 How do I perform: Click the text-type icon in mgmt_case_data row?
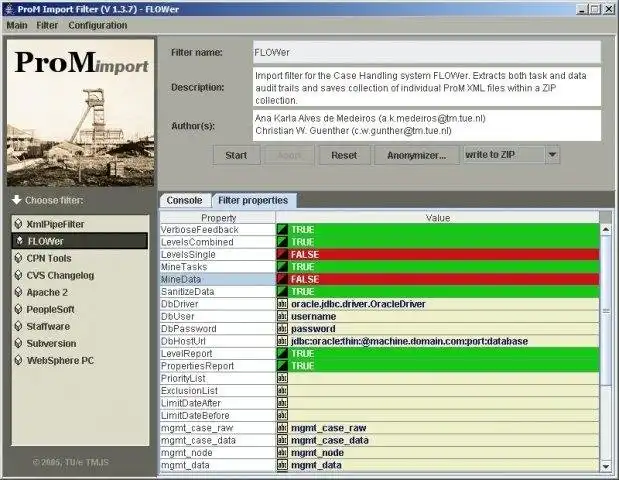pyautogui.click(x=282, y=440)
